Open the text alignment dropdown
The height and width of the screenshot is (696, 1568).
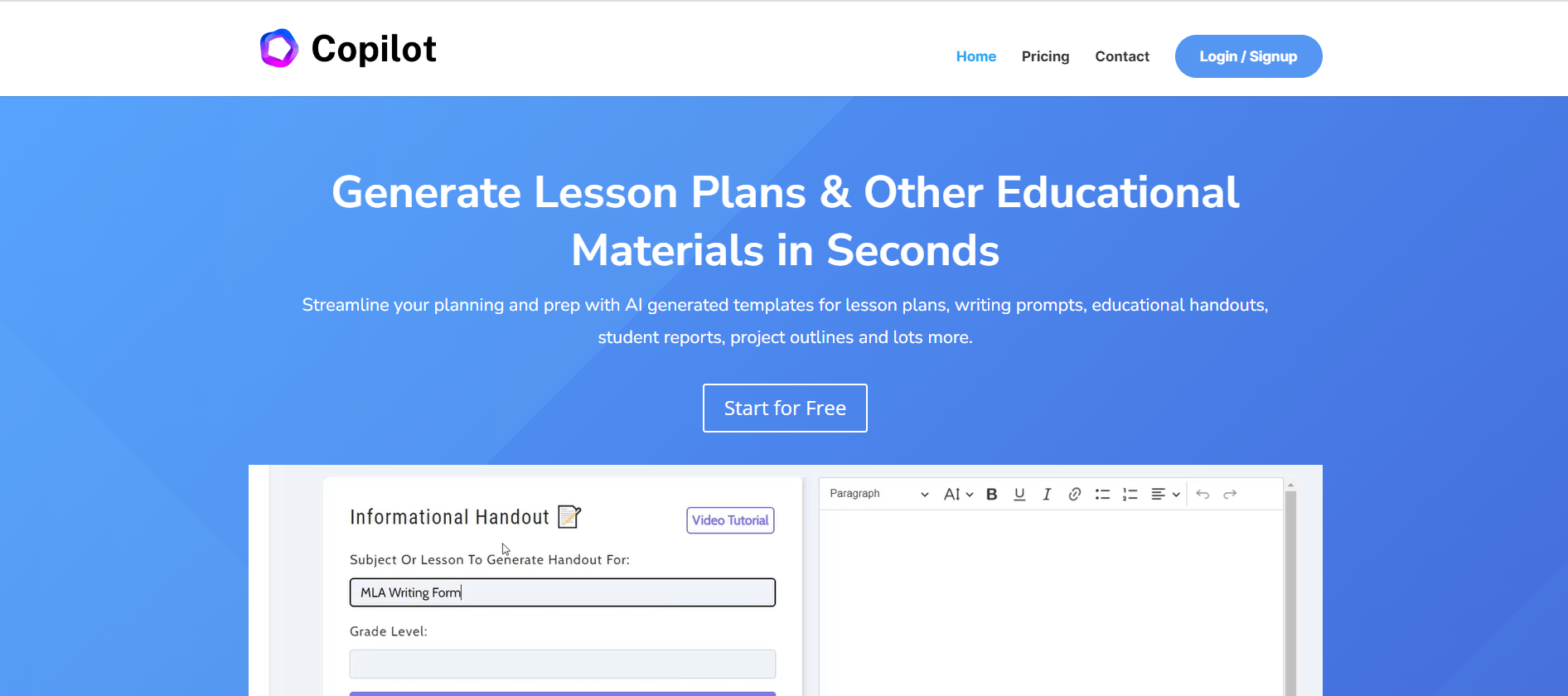1165,494
